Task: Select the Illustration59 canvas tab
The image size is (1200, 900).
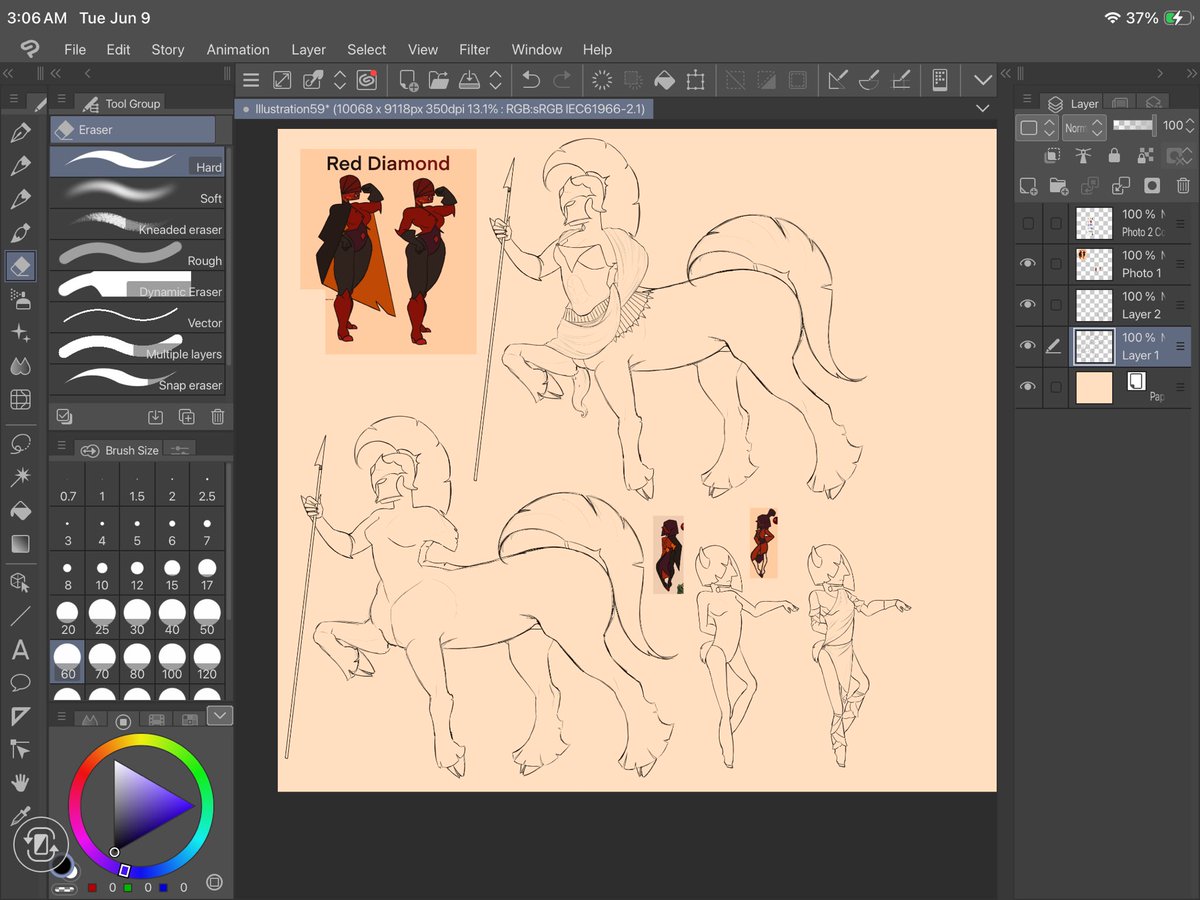Action: 445,108
